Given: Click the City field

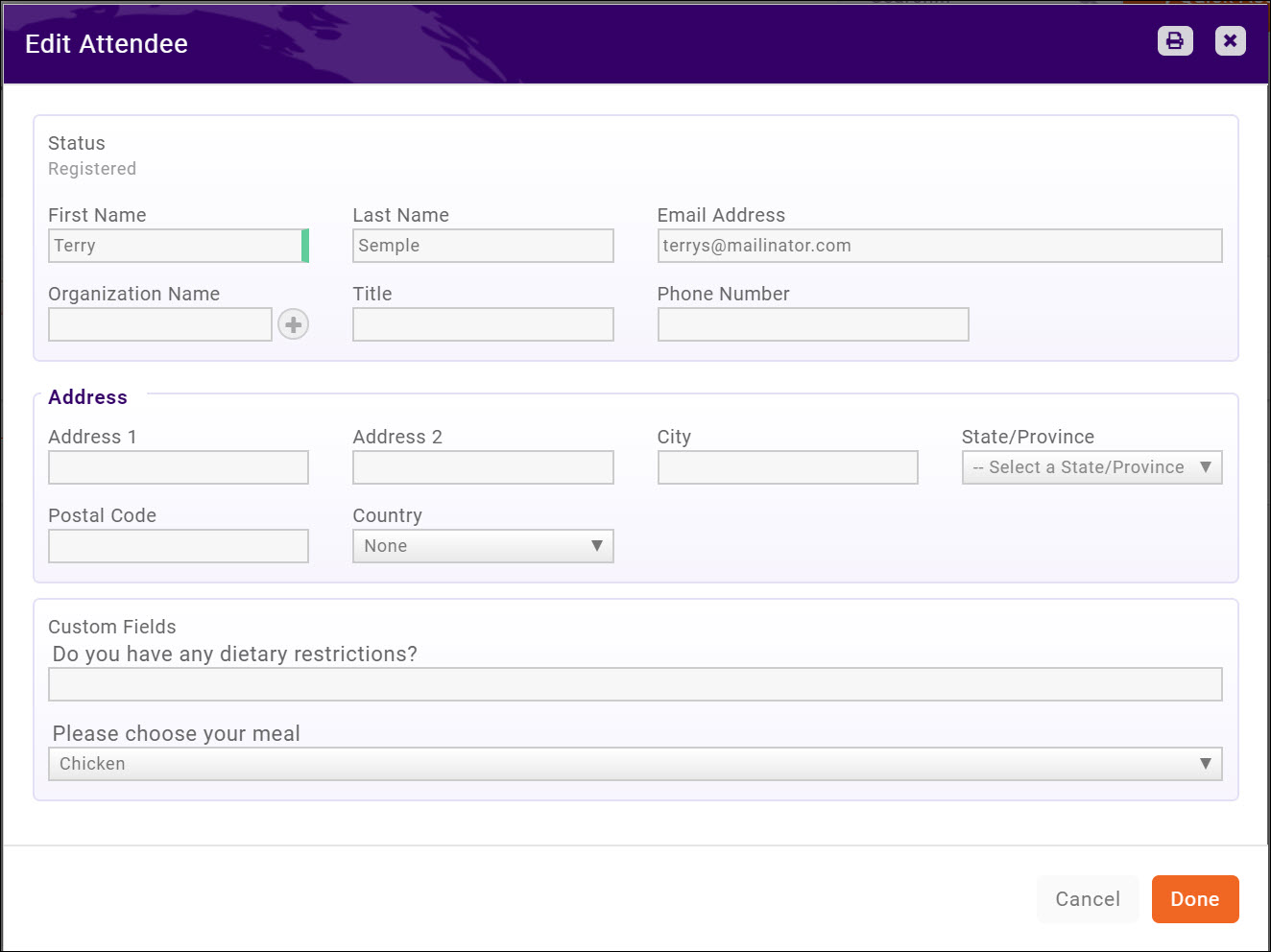Looking at the screenshot, I should (787, 467).
